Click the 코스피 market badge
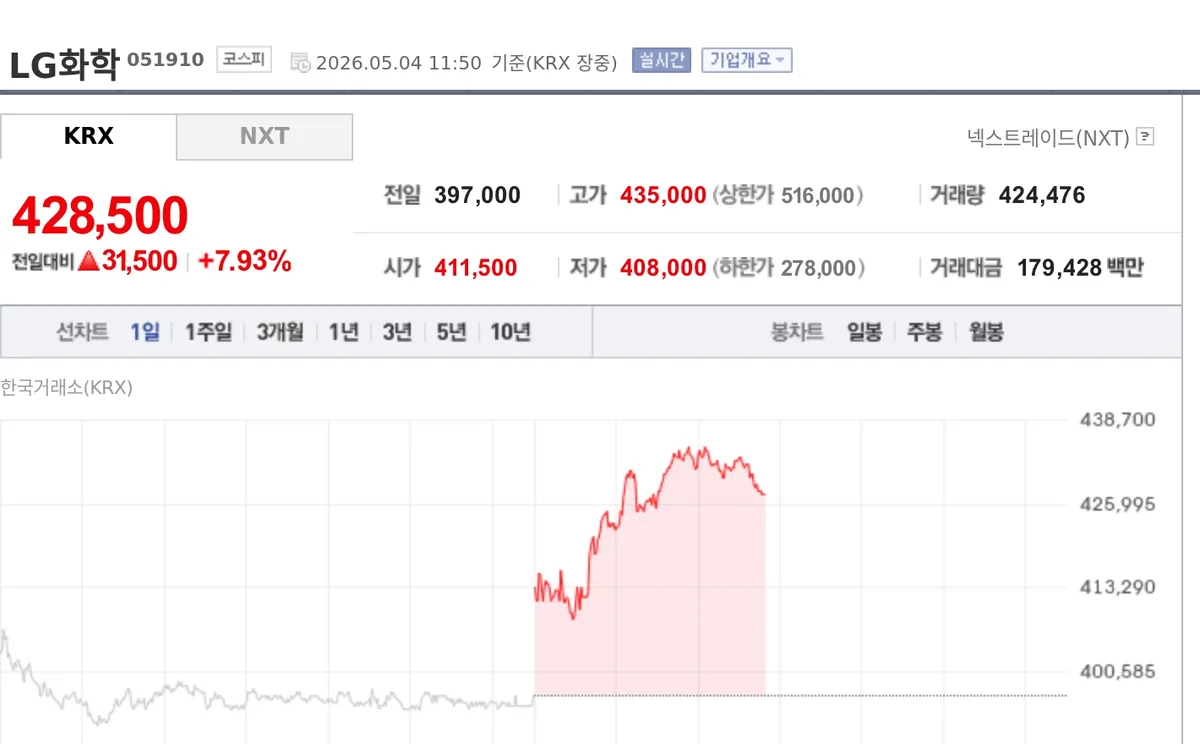The width and height of the screenshot is (1200, 744). click(244, 60)
